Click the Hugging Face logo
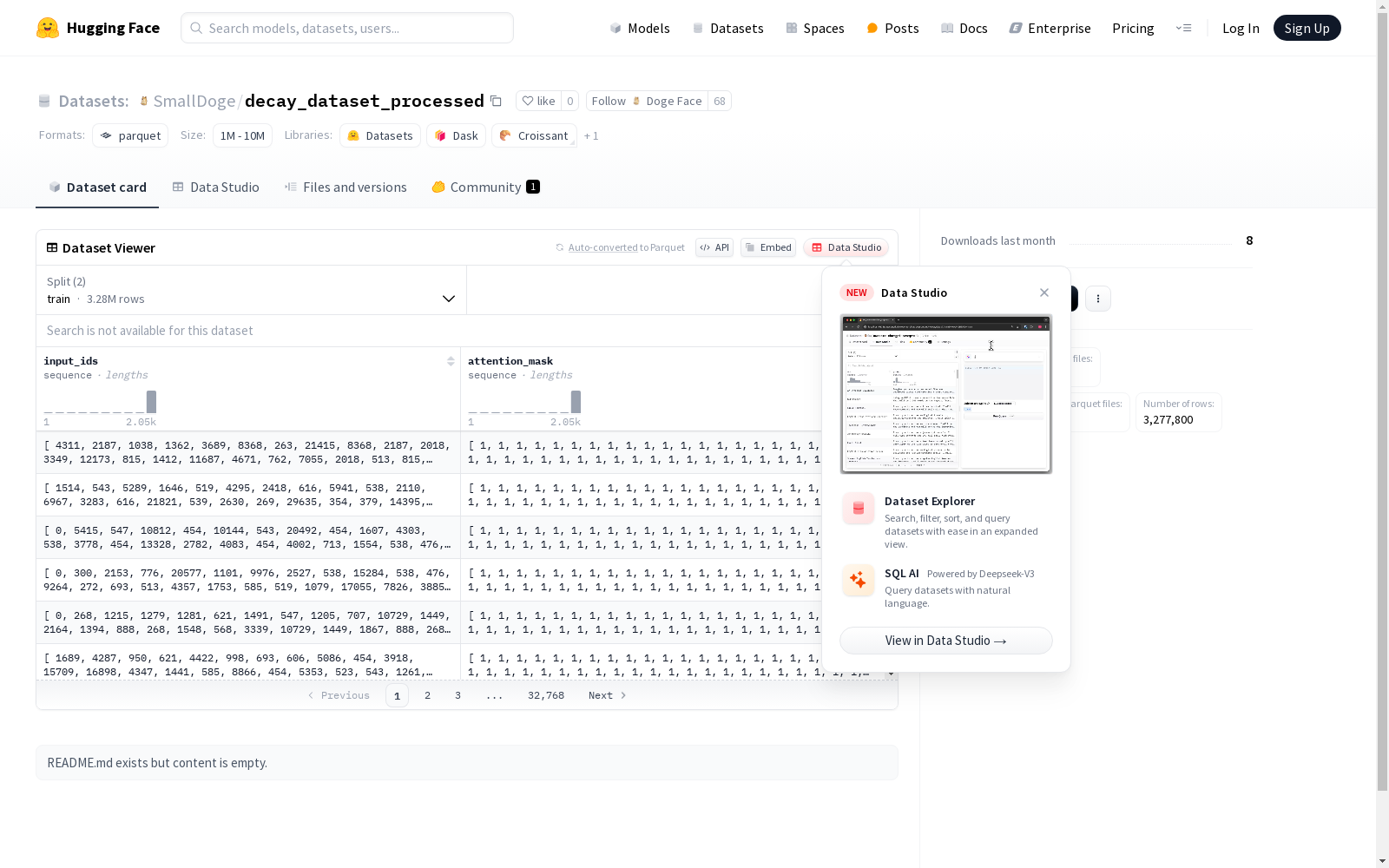 point(98,28)
